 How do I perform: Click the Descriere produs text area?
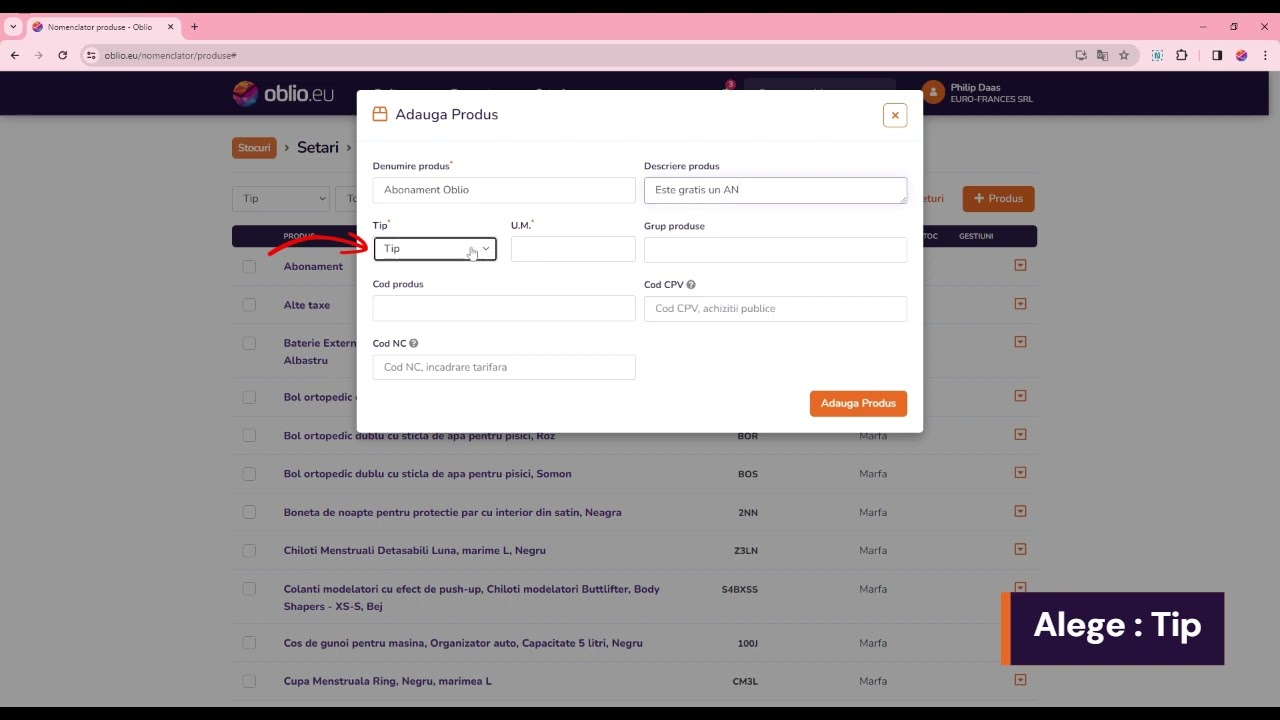click(775, 190)
